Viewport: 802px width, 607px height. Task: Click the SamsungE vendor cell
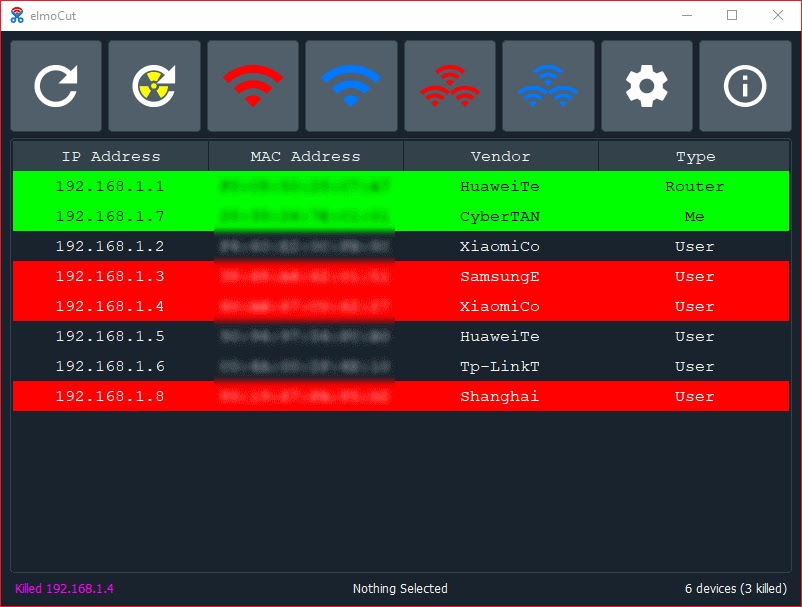500,276
